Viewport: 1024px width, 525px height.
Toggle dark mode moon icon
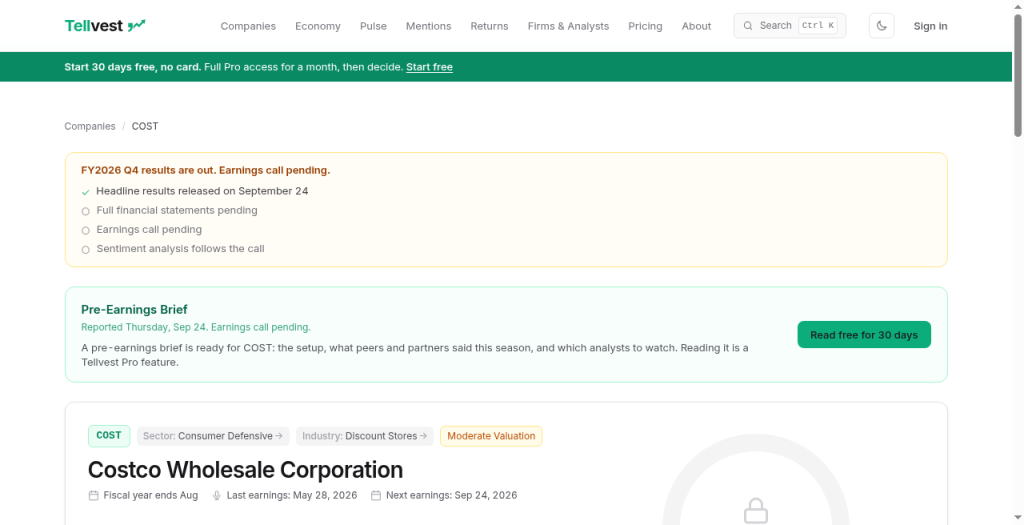pos(881,25)
